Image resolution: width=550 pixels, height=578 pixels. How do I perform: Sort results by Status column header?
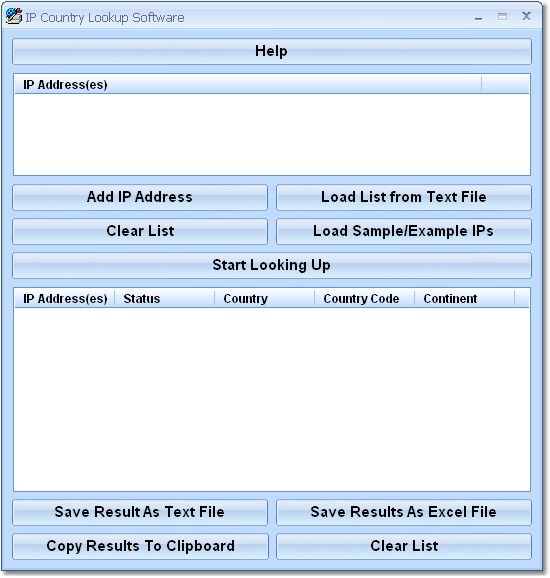164,298
